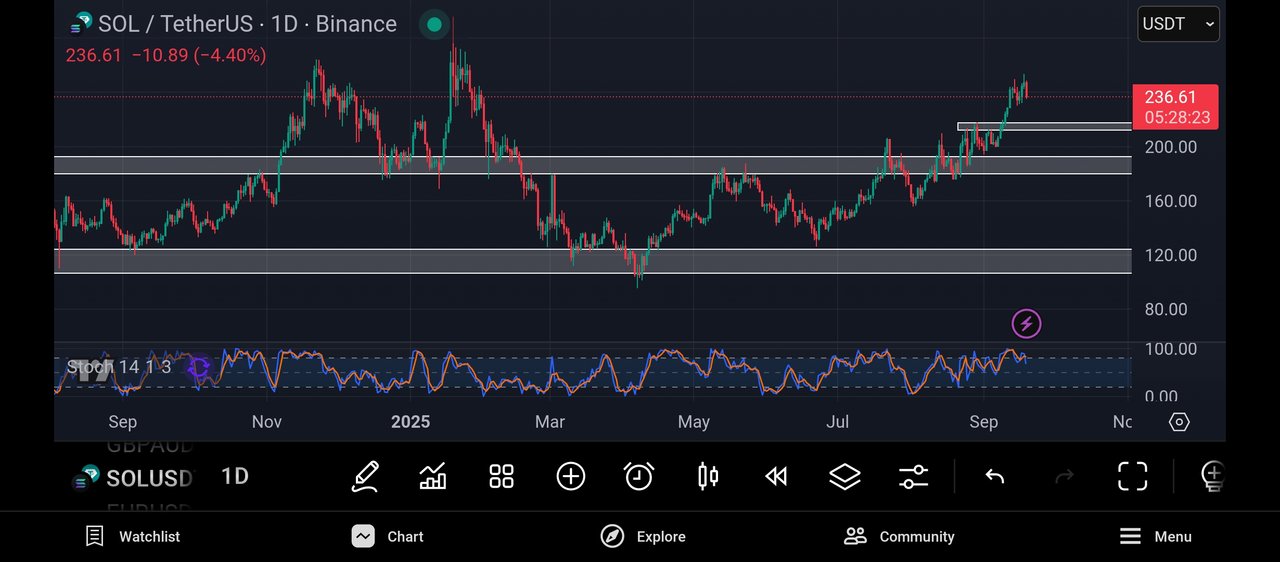
Task: Open the drawing tools pencil icon
Action: click(365, 476)
